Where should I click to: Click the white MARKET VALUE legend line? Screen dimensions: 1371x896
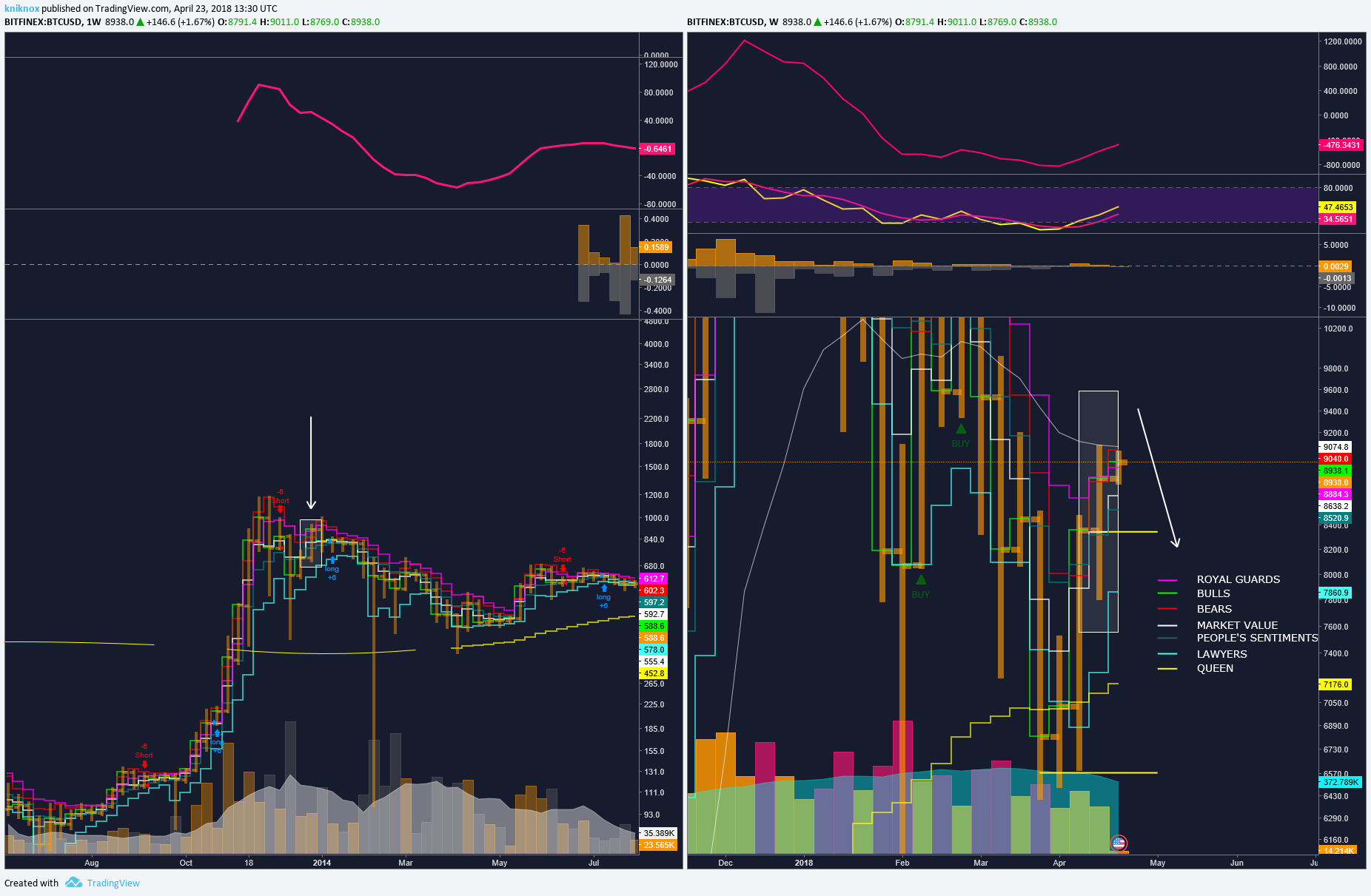(1167, 625)
